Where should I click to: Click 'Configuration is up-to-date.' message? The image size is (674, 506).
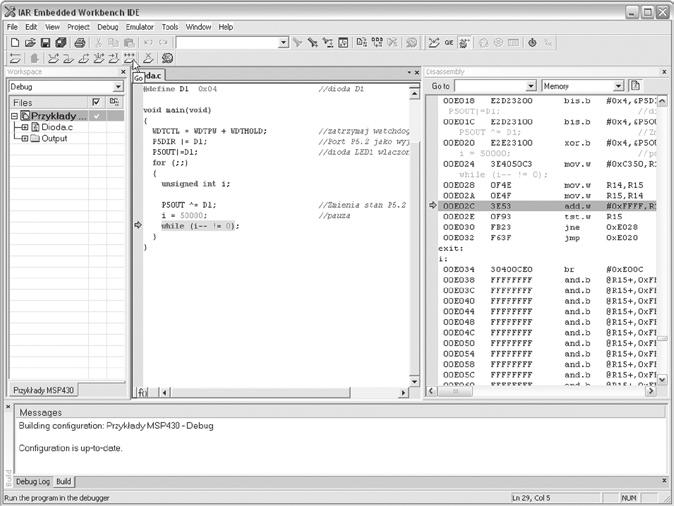(70, 448)
